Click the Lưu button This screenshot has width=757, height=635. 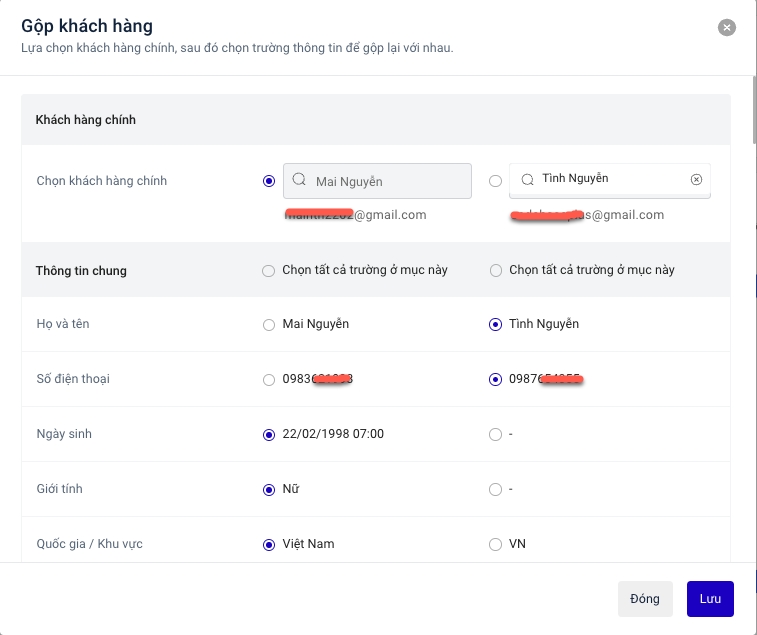710,599
